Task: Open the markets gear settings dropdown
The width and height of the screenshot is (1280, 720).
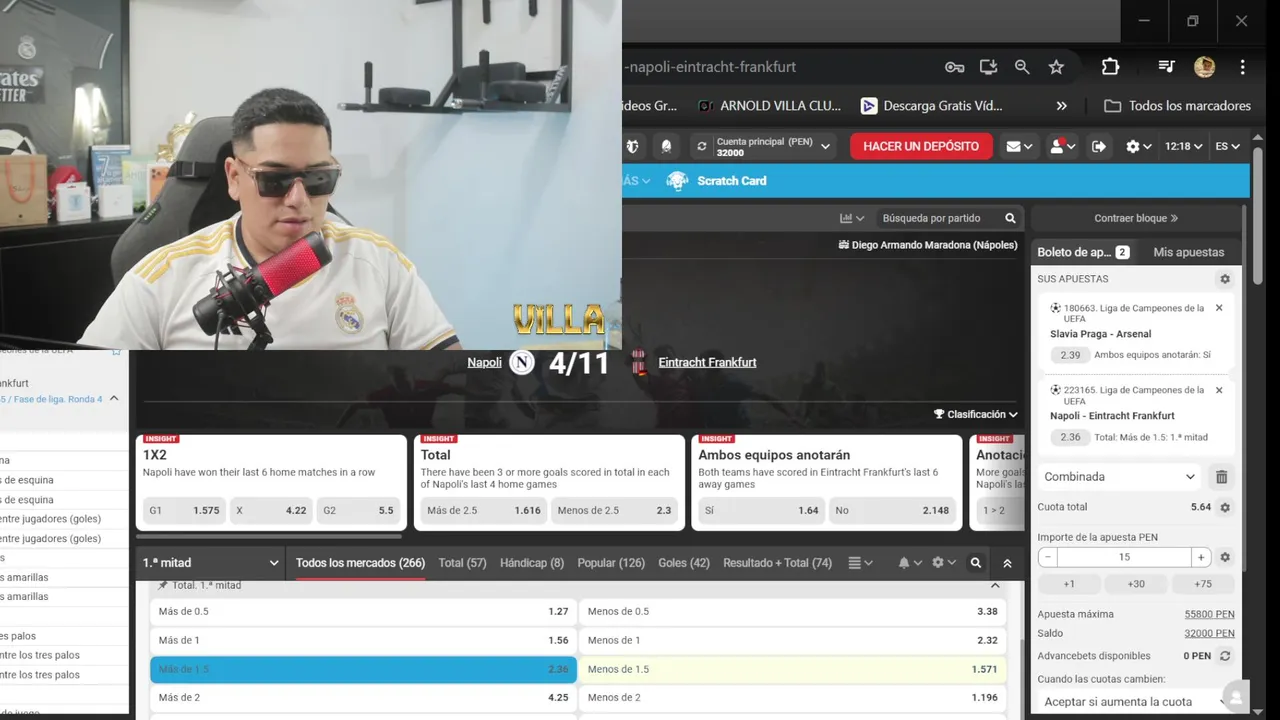Action: coord(944,563)
